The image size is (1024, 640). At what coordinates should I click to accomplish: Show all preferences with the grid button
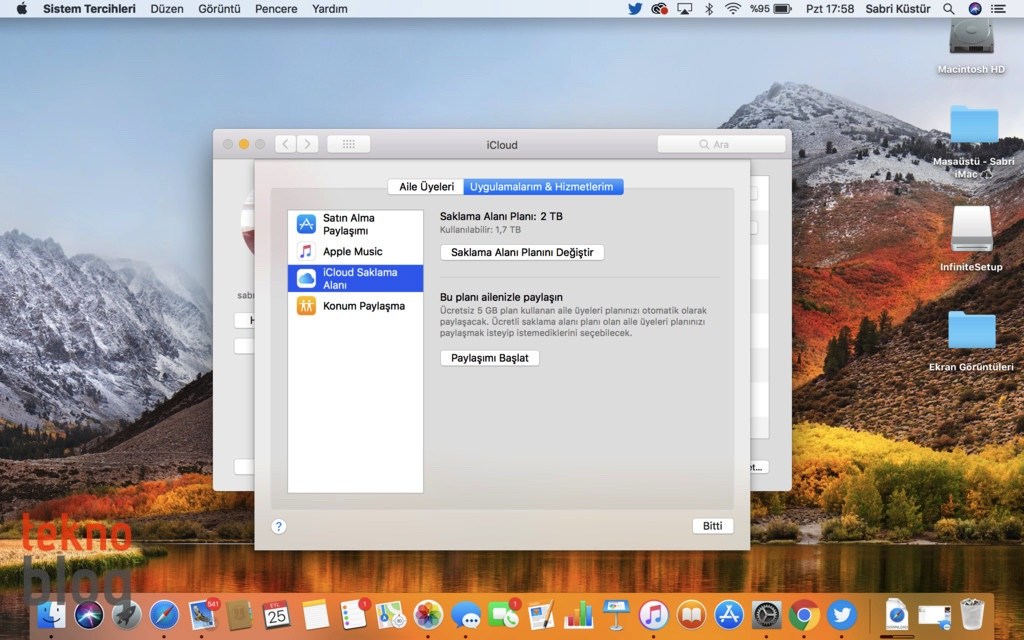point(349,144)
